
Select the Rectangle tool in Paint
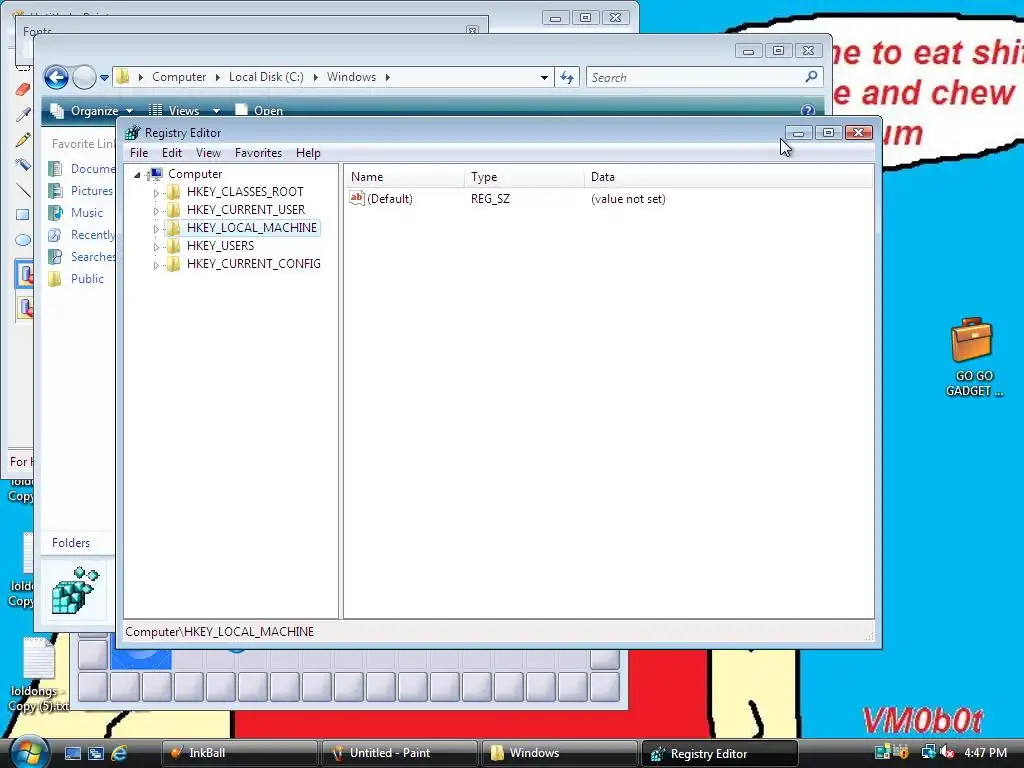tap(23, 214)
